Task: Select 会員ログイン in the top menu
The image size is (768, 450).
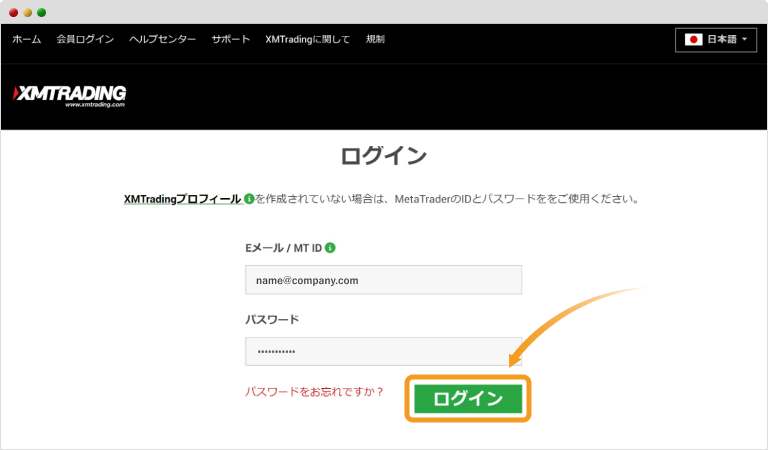Action: point(85,39)
